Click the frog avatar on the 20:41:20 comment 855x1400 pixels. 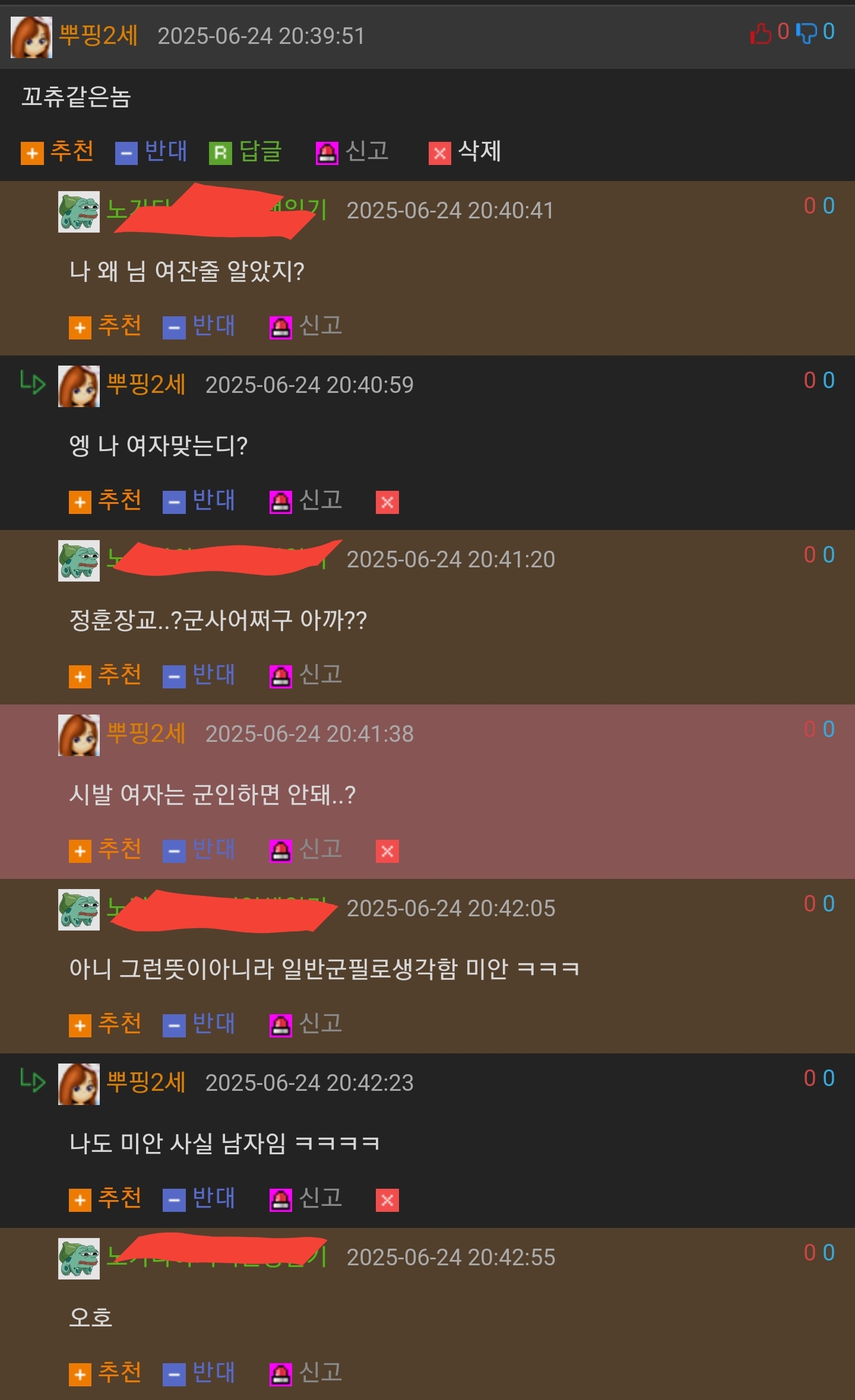(x=79, y=561)
